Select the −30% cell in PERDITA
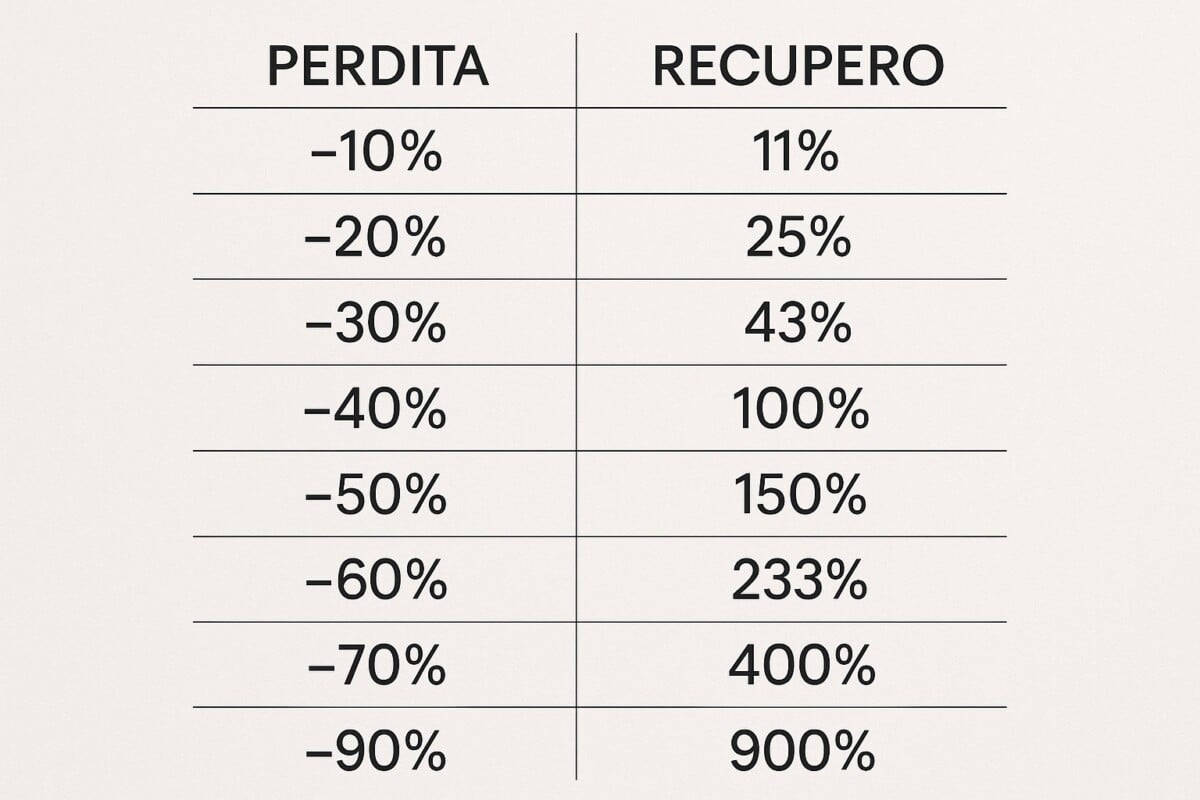Screen dimensions: 1200x800 tap(376, 325)
